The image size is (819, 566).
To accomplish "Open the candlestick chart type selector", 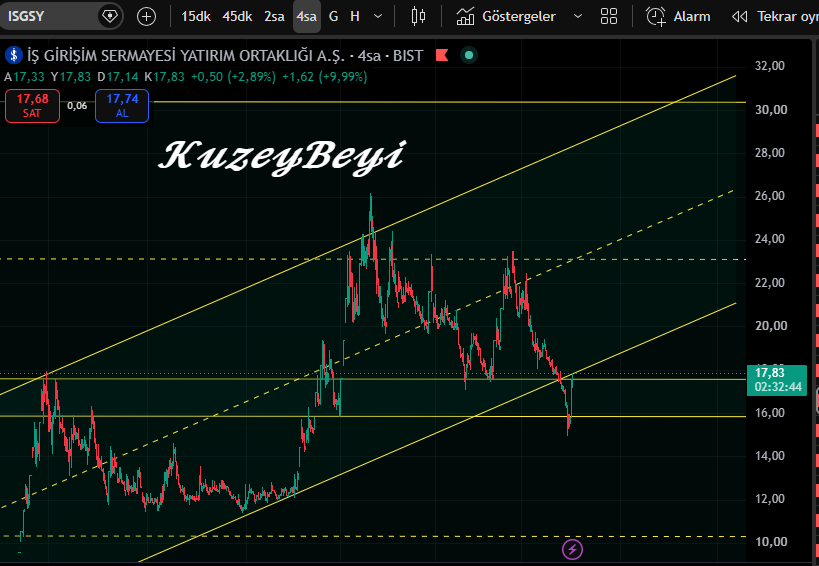I will click(418, 17).
